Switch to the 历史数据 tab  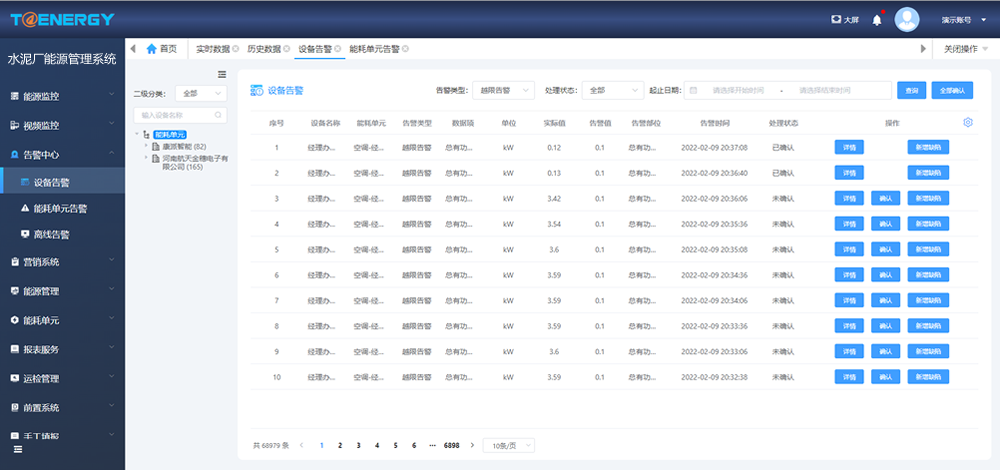[x=264, y=48]
